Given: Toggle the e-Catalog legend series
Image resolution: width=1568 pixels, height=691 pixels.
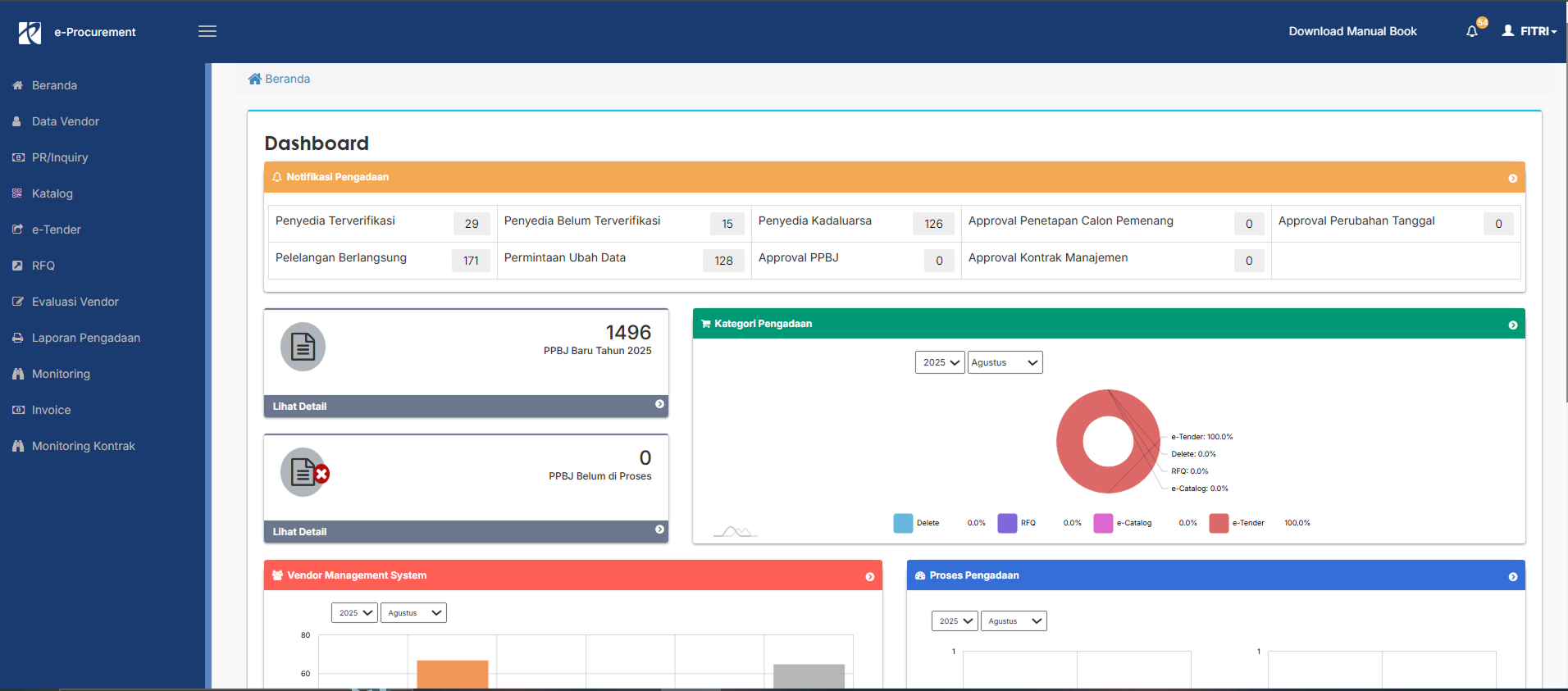Looking at the screenshot, I should [x=1103, y=523].
